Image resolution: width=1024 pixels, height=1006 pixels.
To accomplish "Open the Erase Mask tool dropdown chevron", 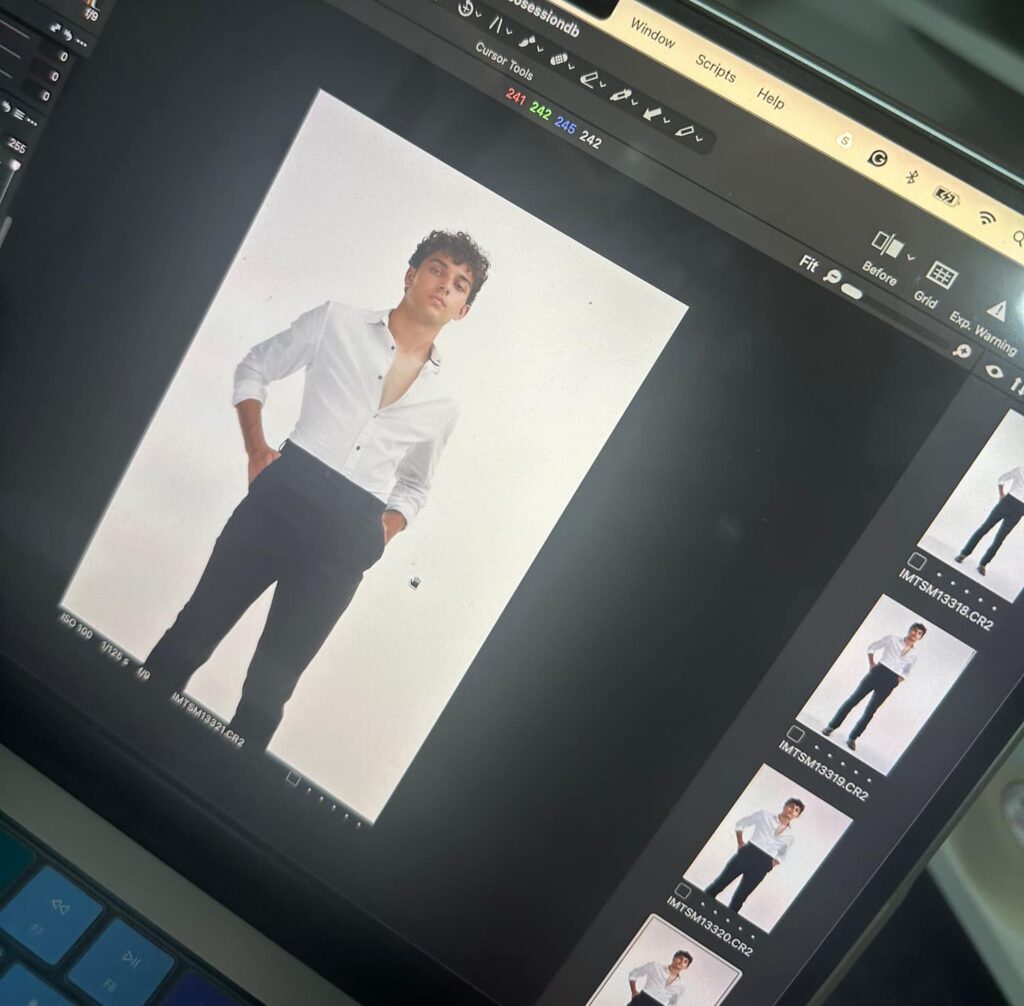I will [x=571, y=66].
